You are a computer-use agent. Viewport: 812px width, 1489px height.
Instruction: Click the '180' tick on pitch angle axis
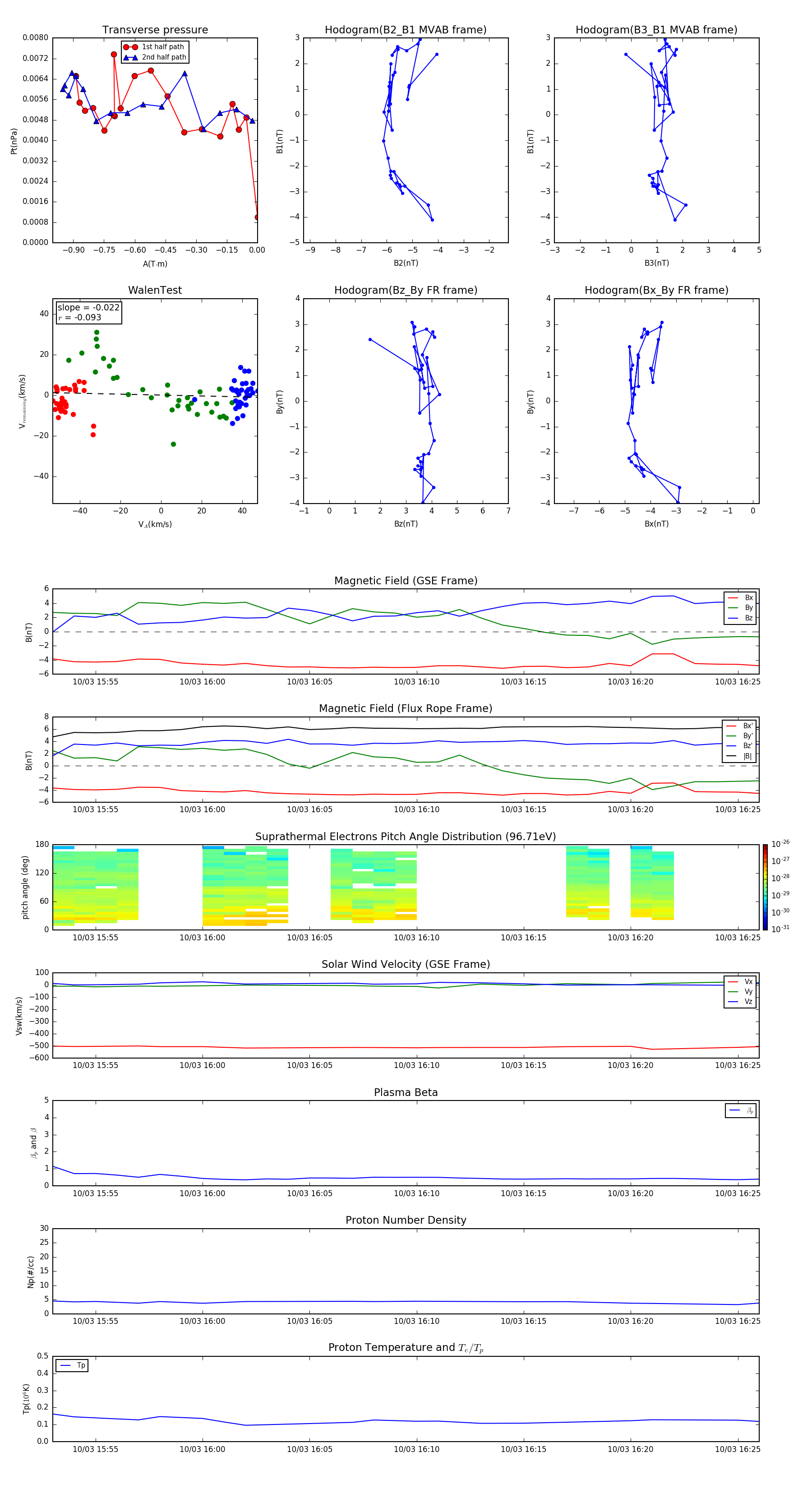[42, 845]
